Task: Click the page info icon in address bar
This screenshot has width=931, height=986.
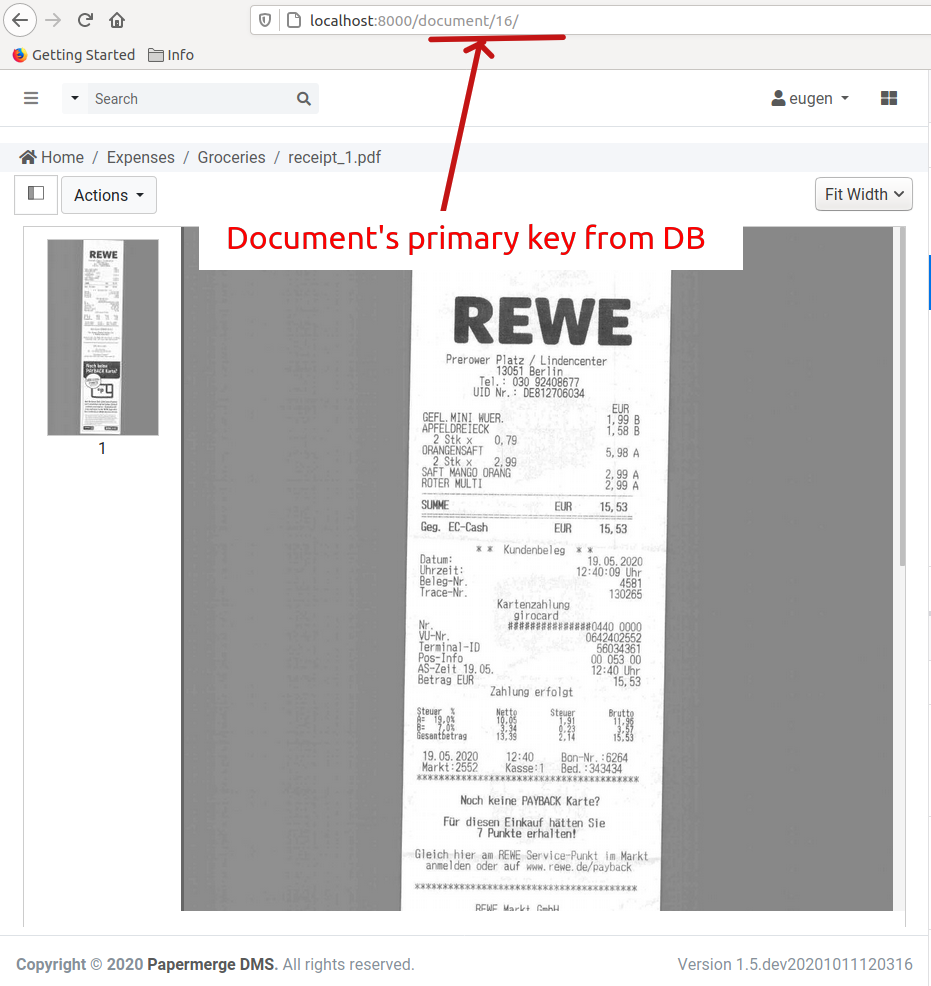Action: point(294,20)
